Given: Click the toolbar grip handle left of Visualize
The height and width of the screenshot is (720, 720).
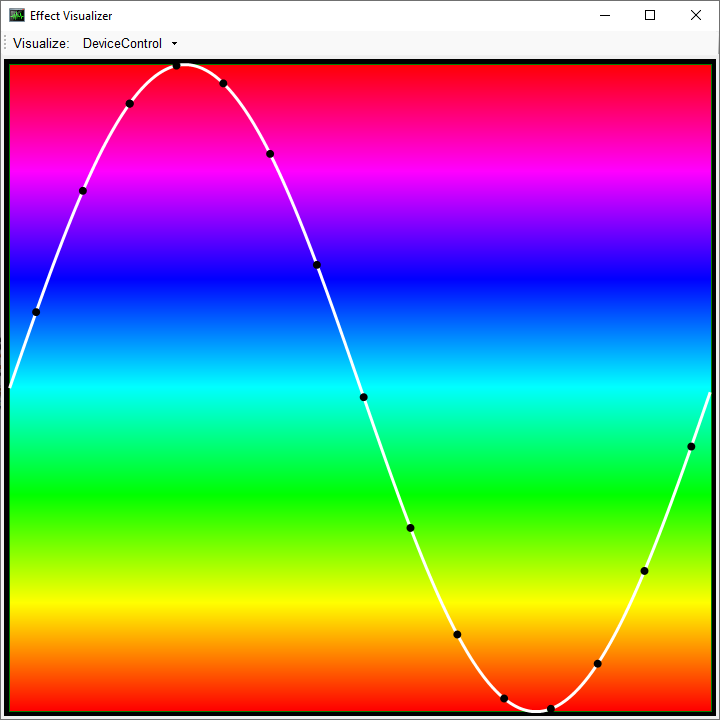Looking at the screenshot, I should click(5, 44).
